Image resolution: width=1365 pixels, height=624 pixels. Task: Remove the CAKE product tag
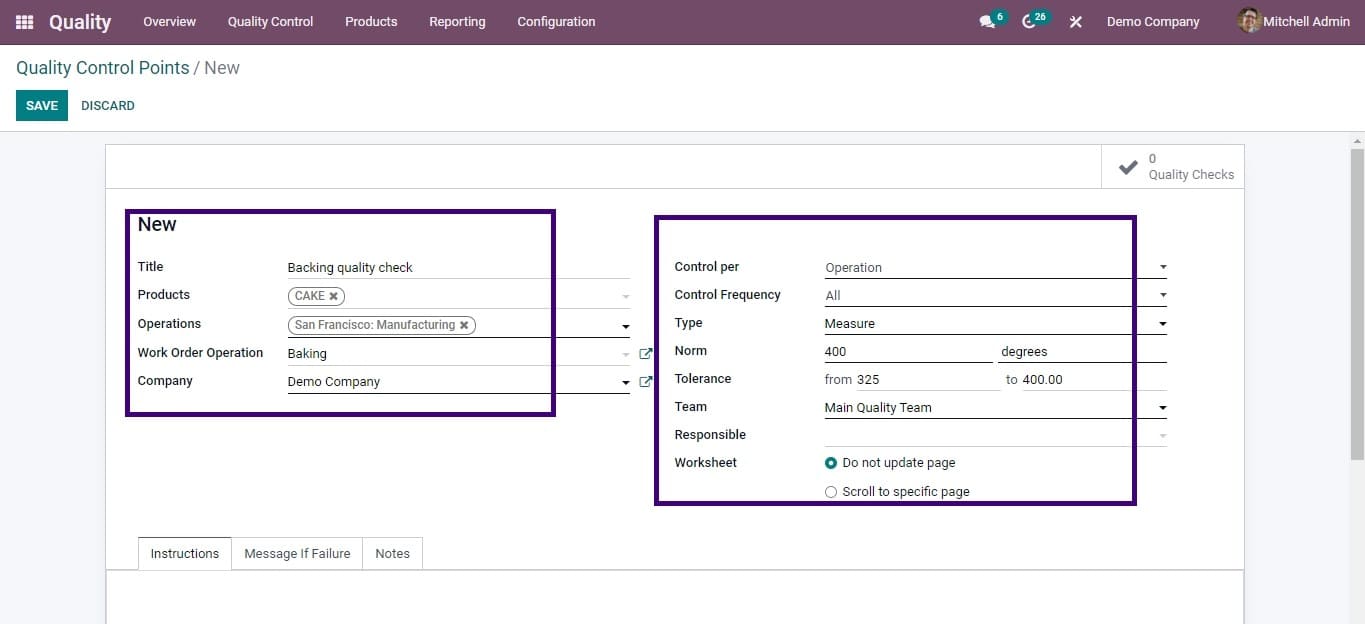pos(333,296)
